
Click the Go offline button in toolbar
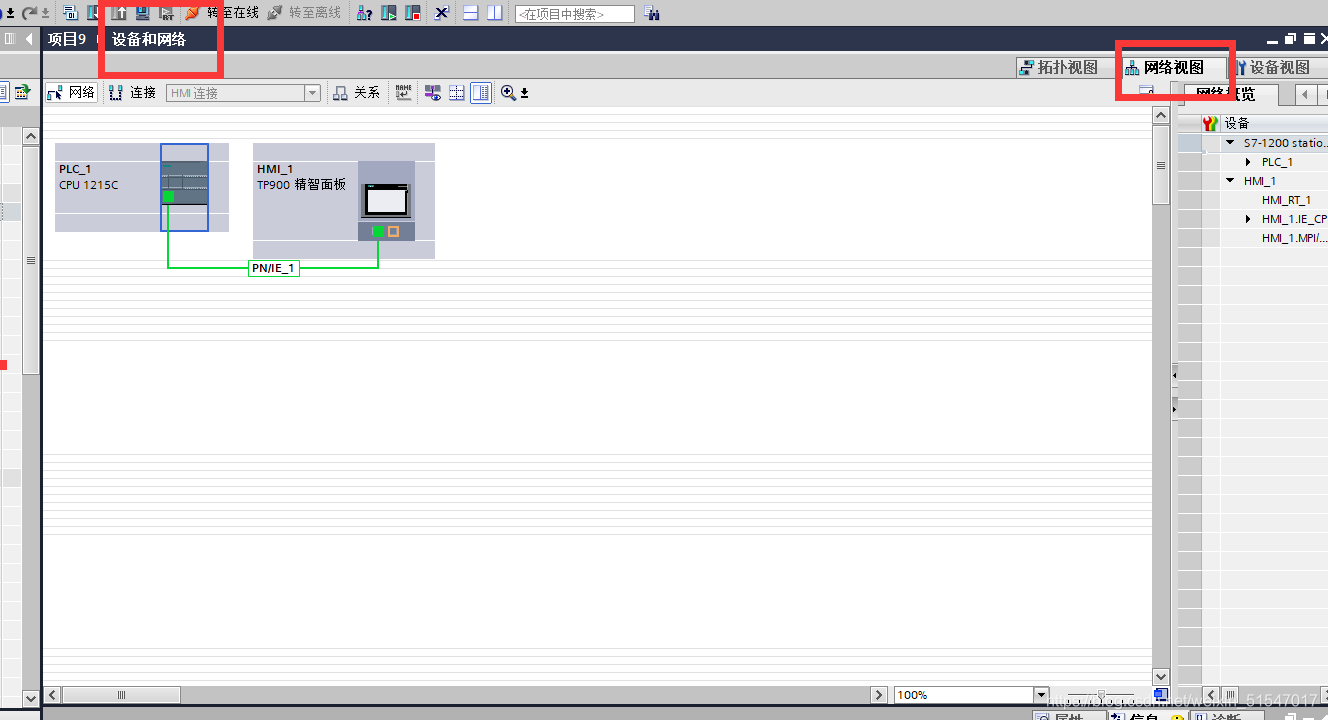point(304,13)
